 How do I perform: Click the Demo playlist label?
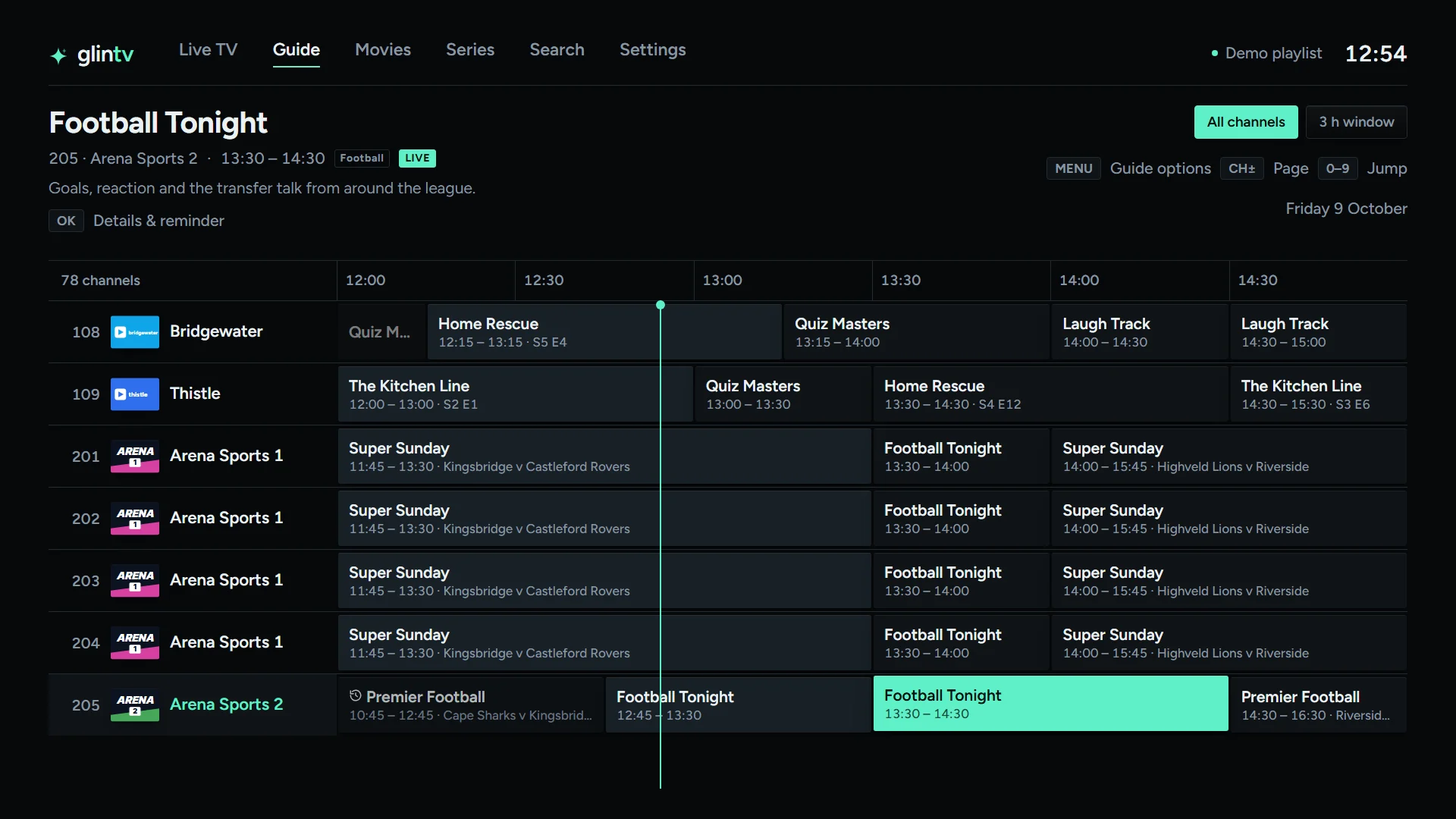(1273, 53)
